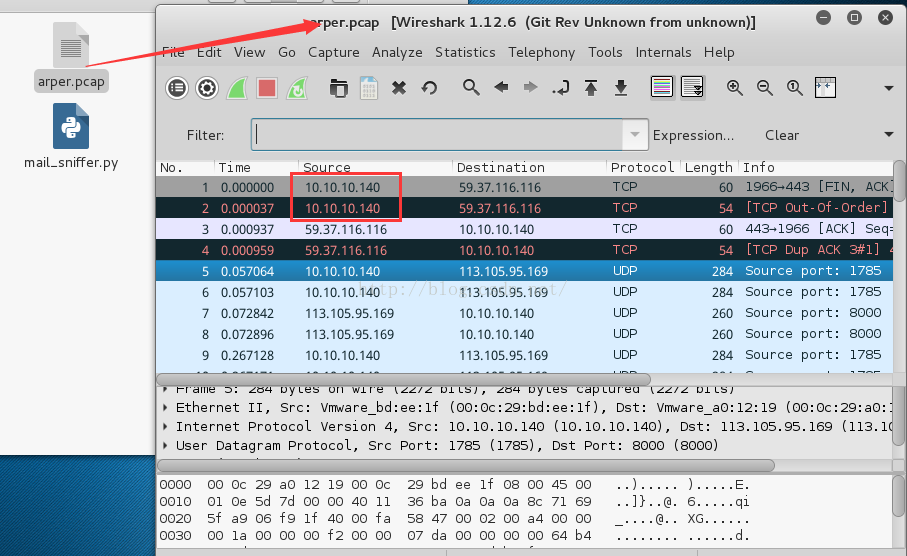The image size is (907, 556).
Task: Open the File menu
Action: click(173, 53)
